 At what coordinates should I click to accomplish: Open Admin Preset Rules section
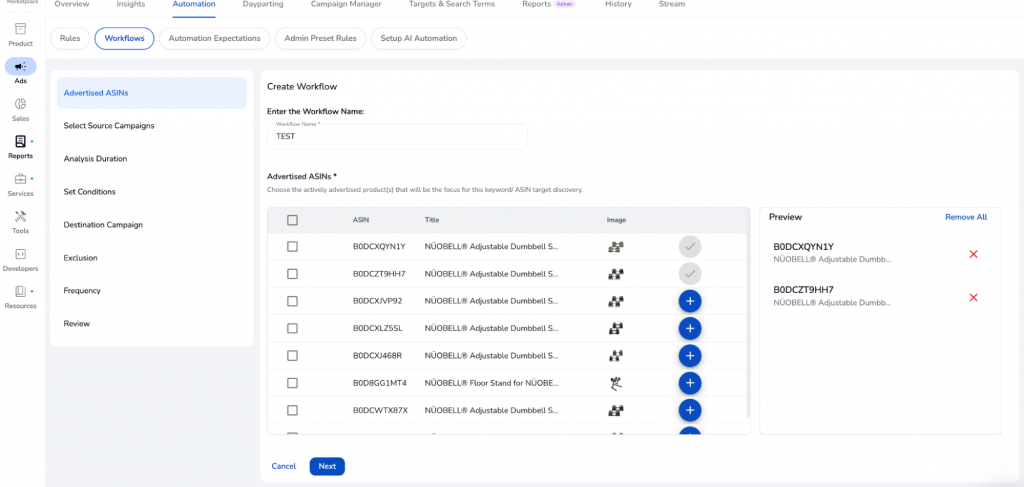(x=320, y=39)
